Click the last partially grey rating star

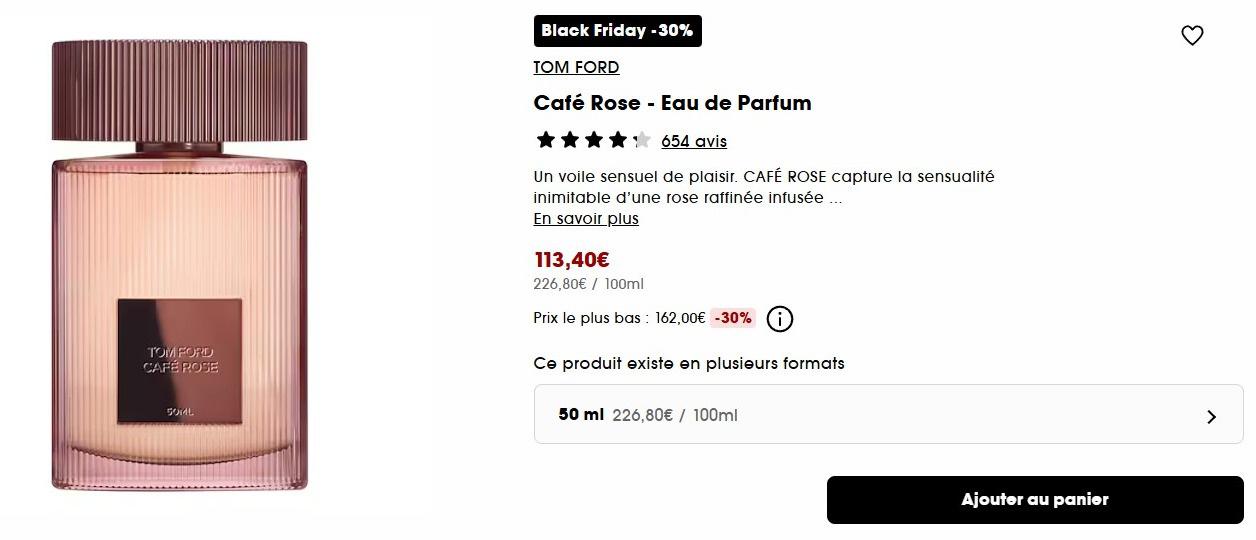641,140
